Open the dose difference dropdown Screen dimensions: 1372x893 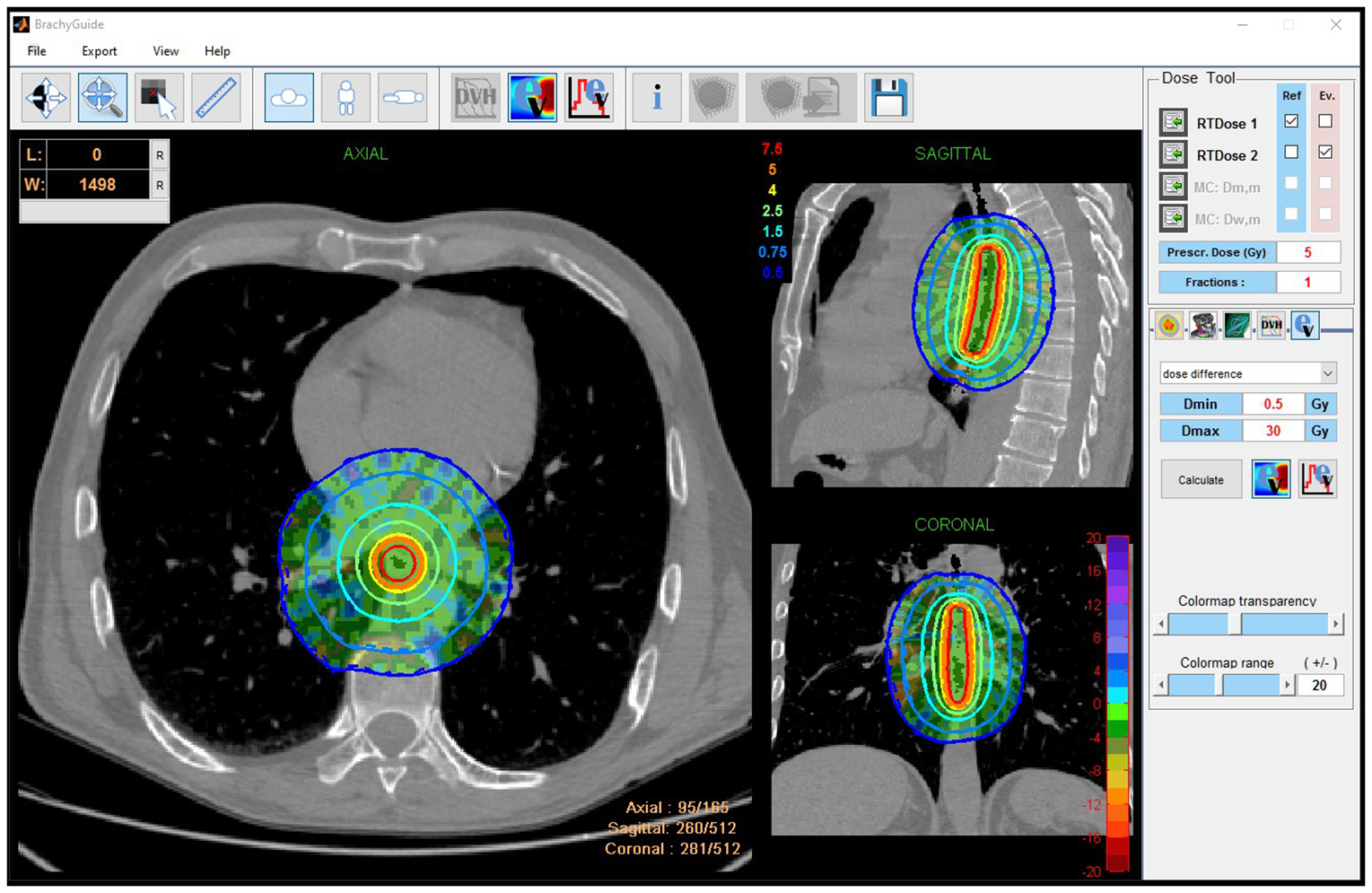point(1247,373)
